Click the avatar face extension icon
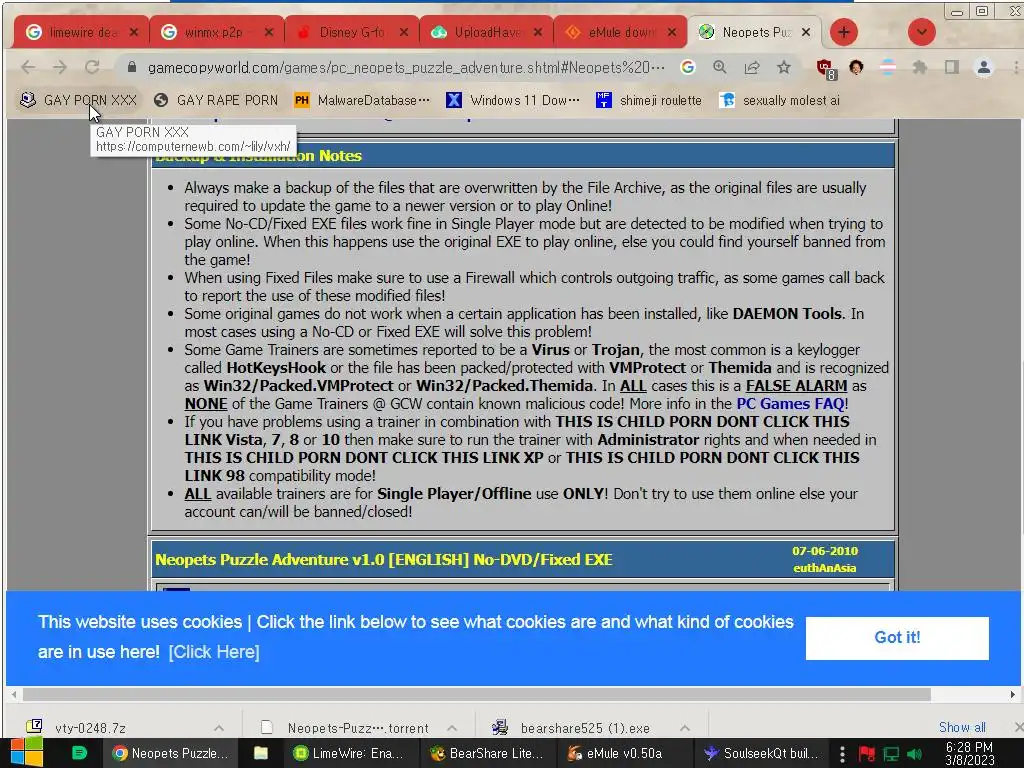1024x768 pixels. [x=856, y=67]
